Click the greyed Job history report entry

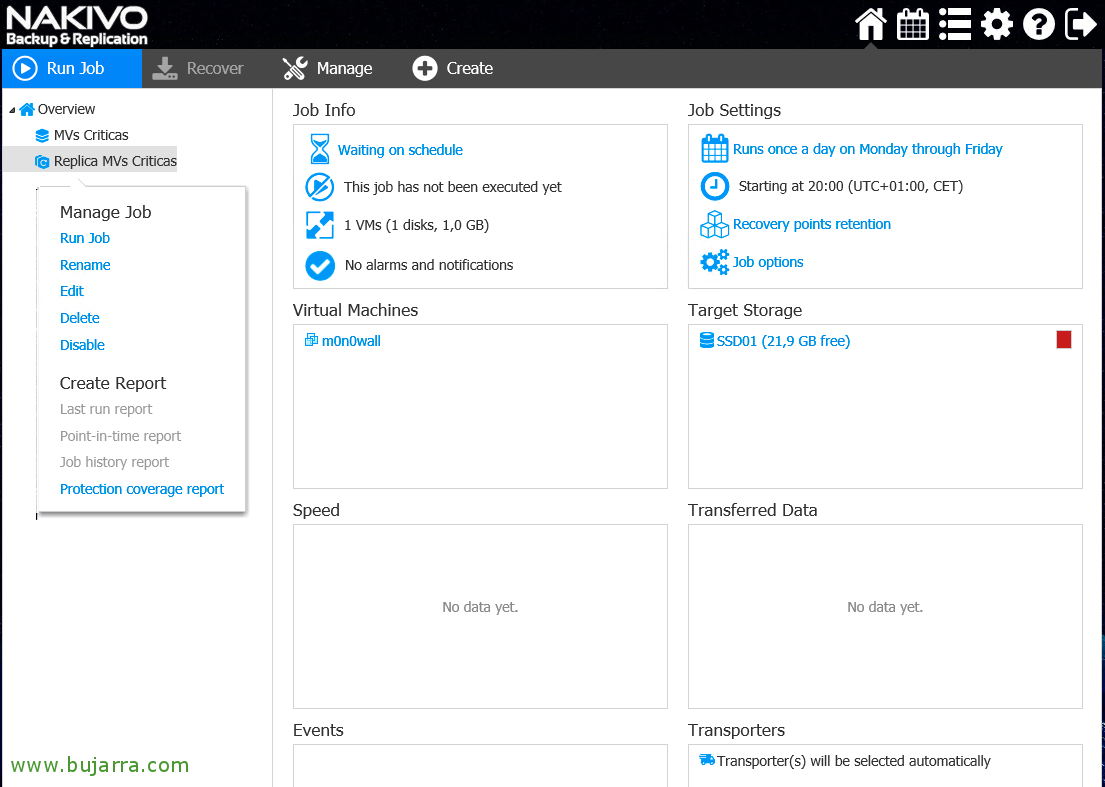pos(114,462)
